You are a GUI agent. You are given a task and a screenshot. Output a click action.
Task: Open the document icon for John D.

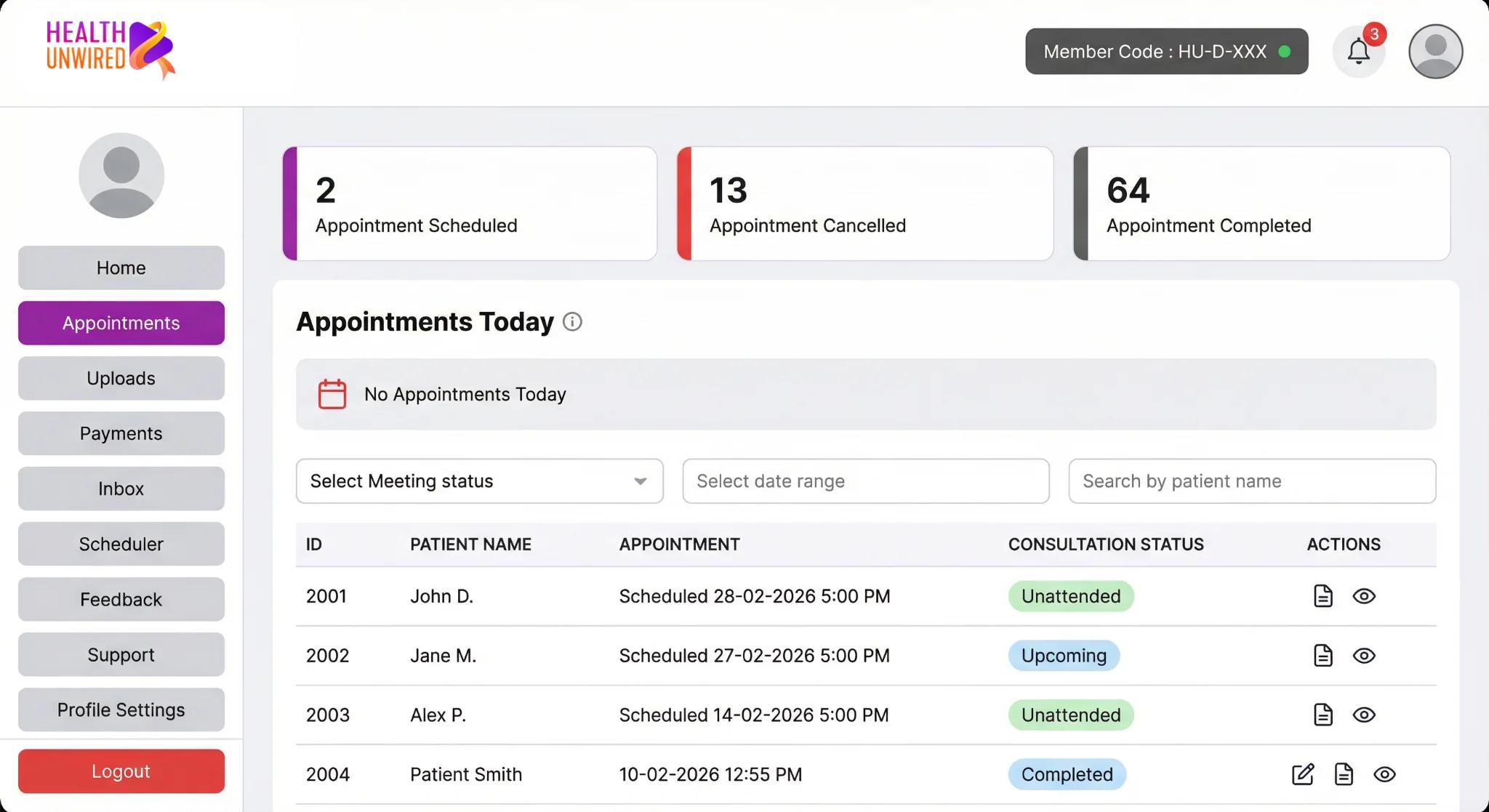coord(1323,596)
